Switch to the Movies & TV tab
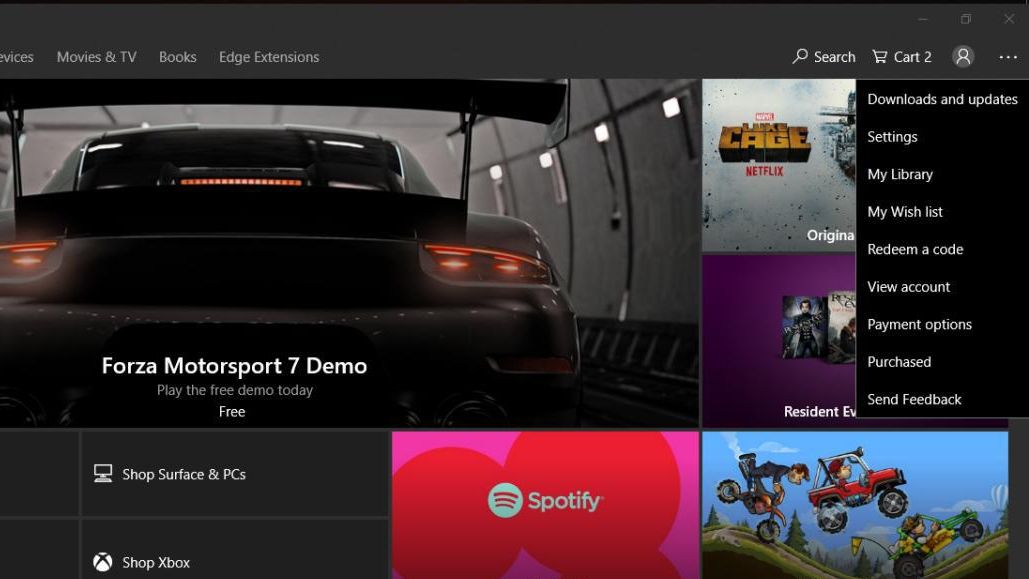This screenshot has height=579, width=1029. point(95,57)
